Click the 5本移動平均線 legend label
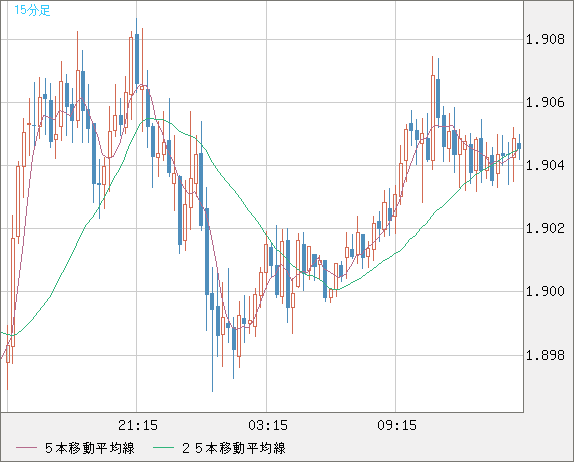The image size is (574, 462). pos(90,448)
